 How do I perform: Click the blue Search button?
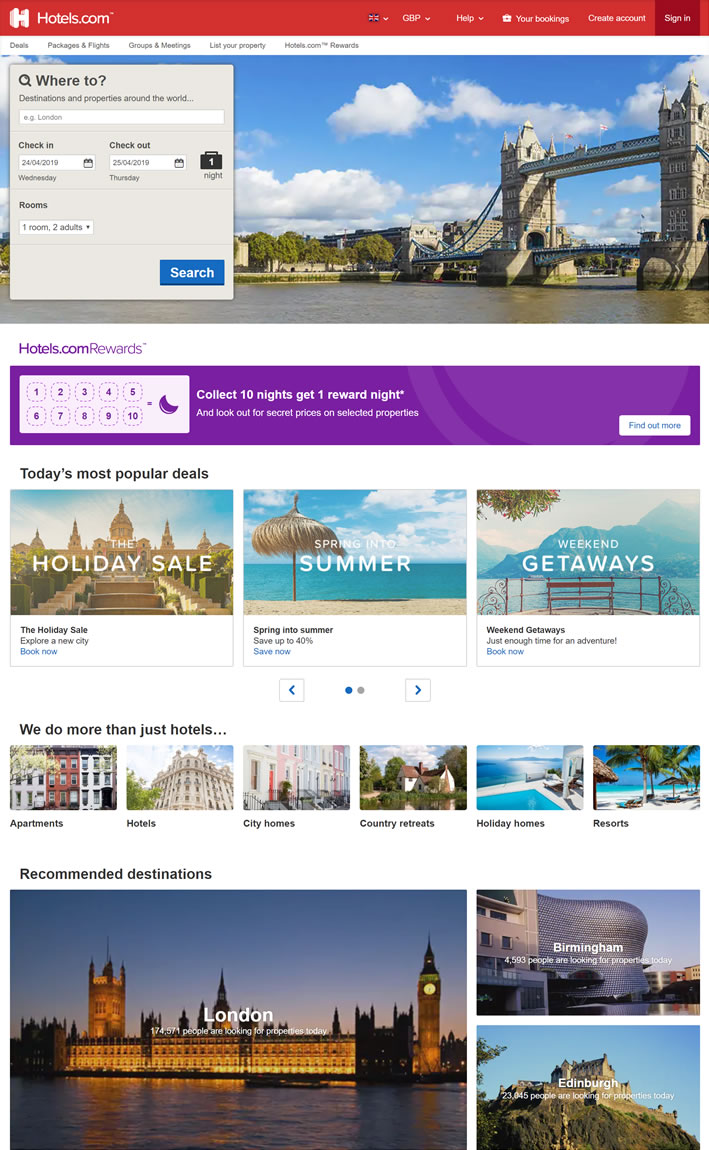pos(192,273)
